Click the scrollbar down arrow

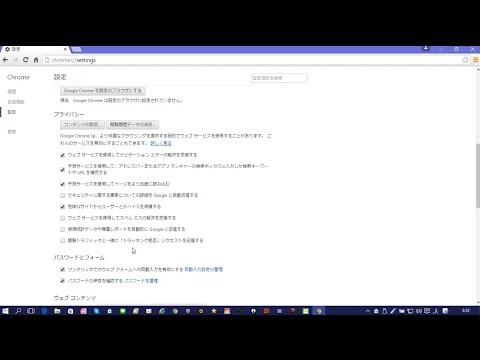478,302
